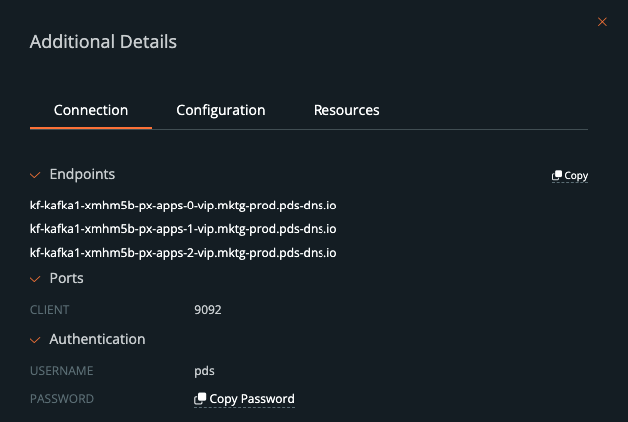Close the Additional Details dialog
628x422 pixels.
click(602, 22)
